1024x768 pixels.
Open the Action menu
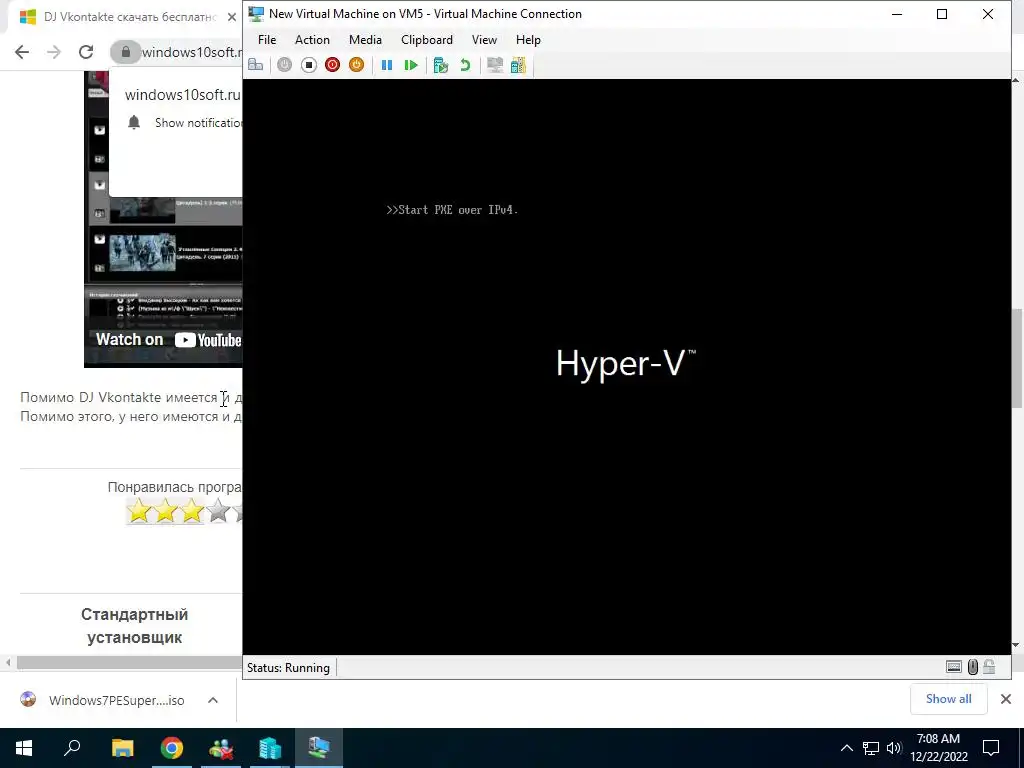(312, 40)
